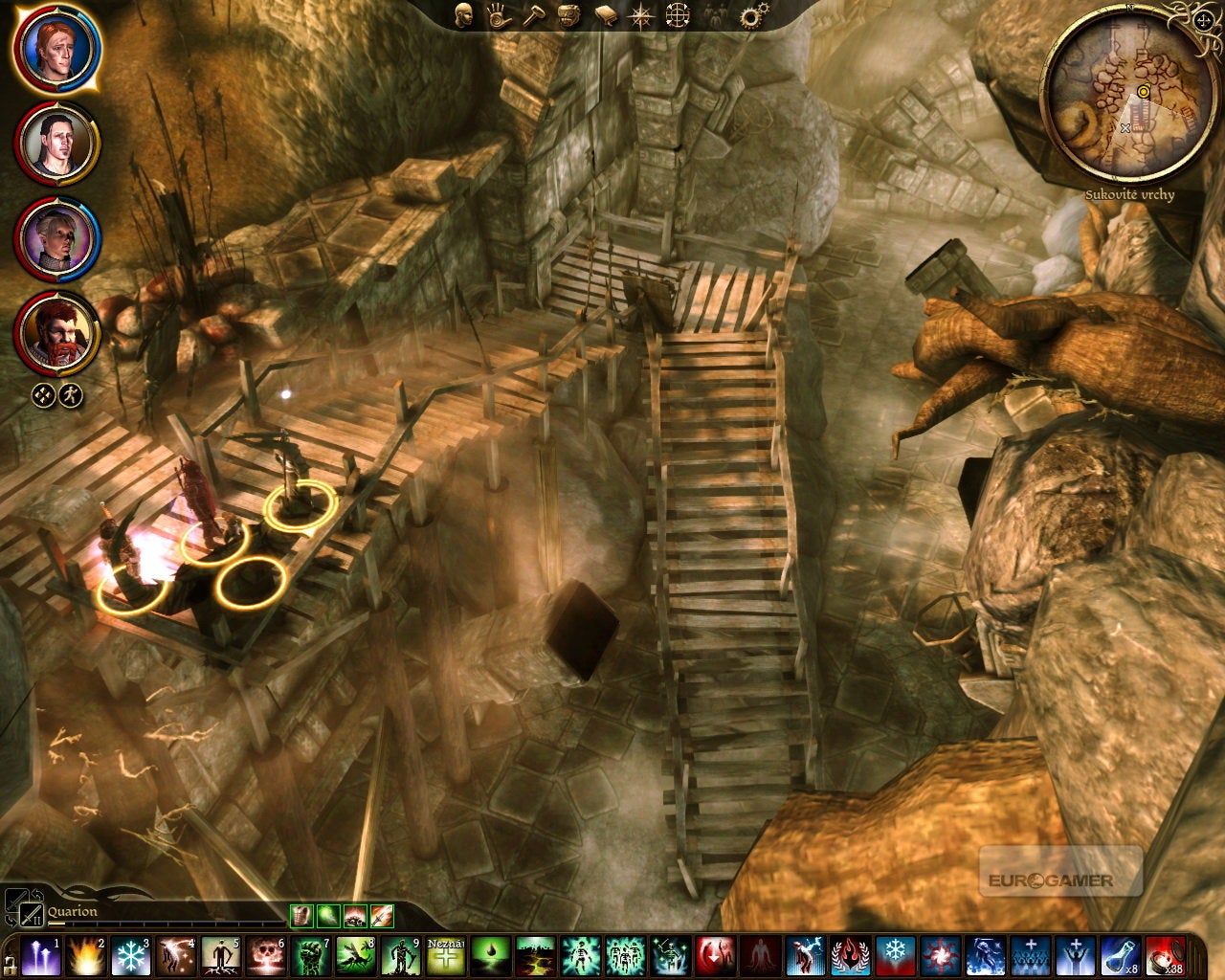Cast the skull explosion spell, slot 6
1225x980 pixels.
click(x=266, y=956)
